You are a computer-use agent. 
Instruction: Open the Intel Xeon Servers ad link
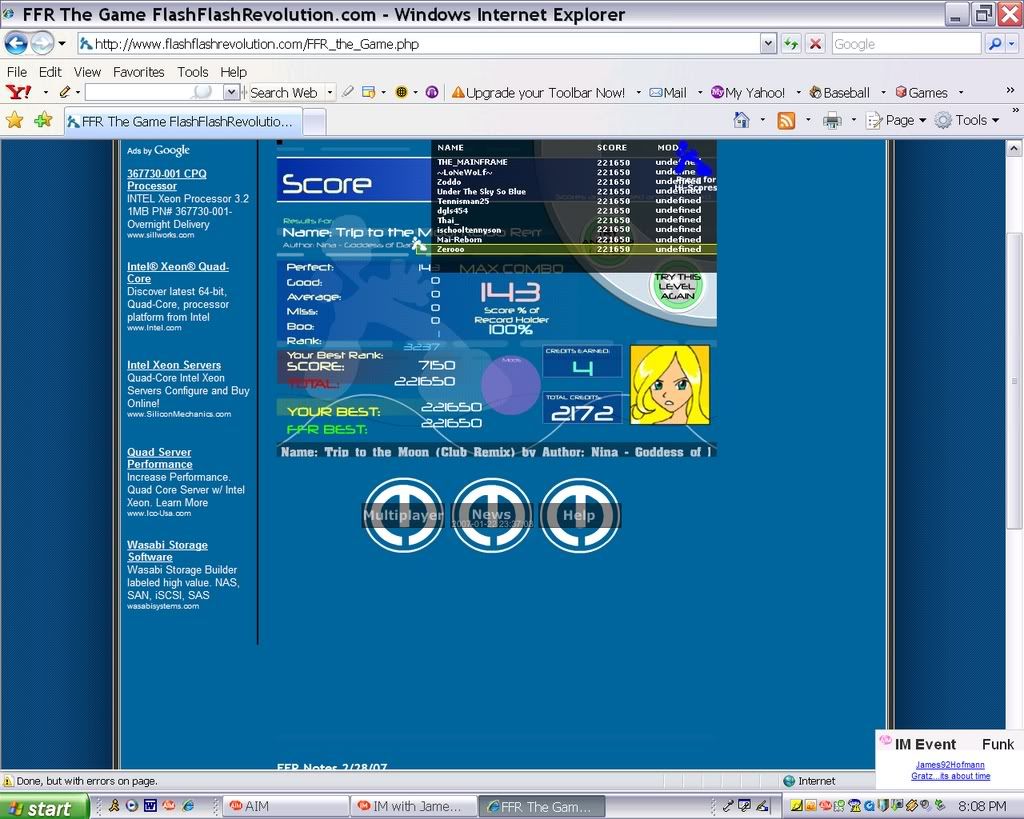pyautogui.click(x=174, y=365)
